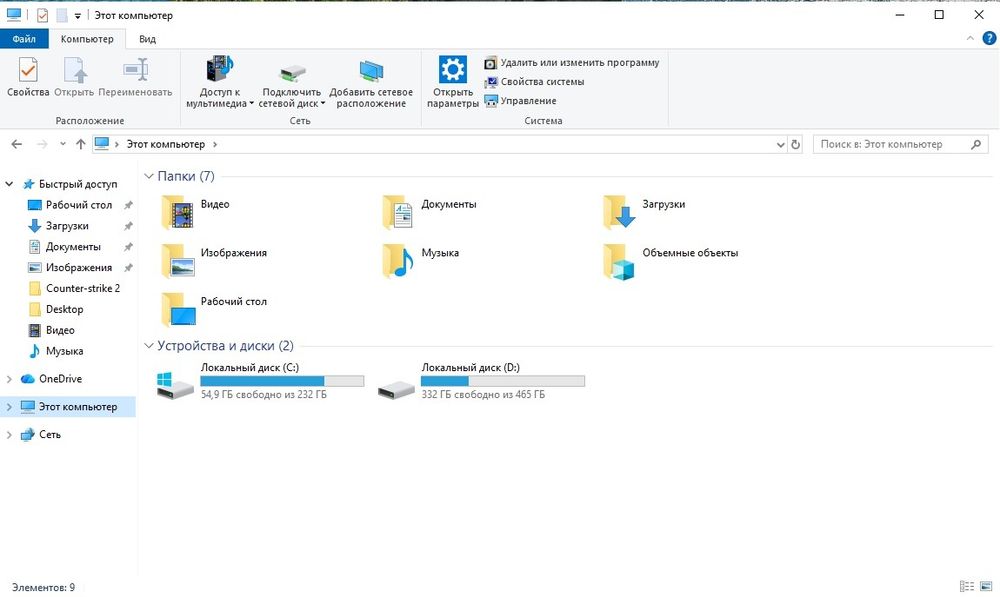The height and width of the screenshot is (597, 1000).
Task: Click the refresh icon beside address bar
Action: tap(795, 145)
